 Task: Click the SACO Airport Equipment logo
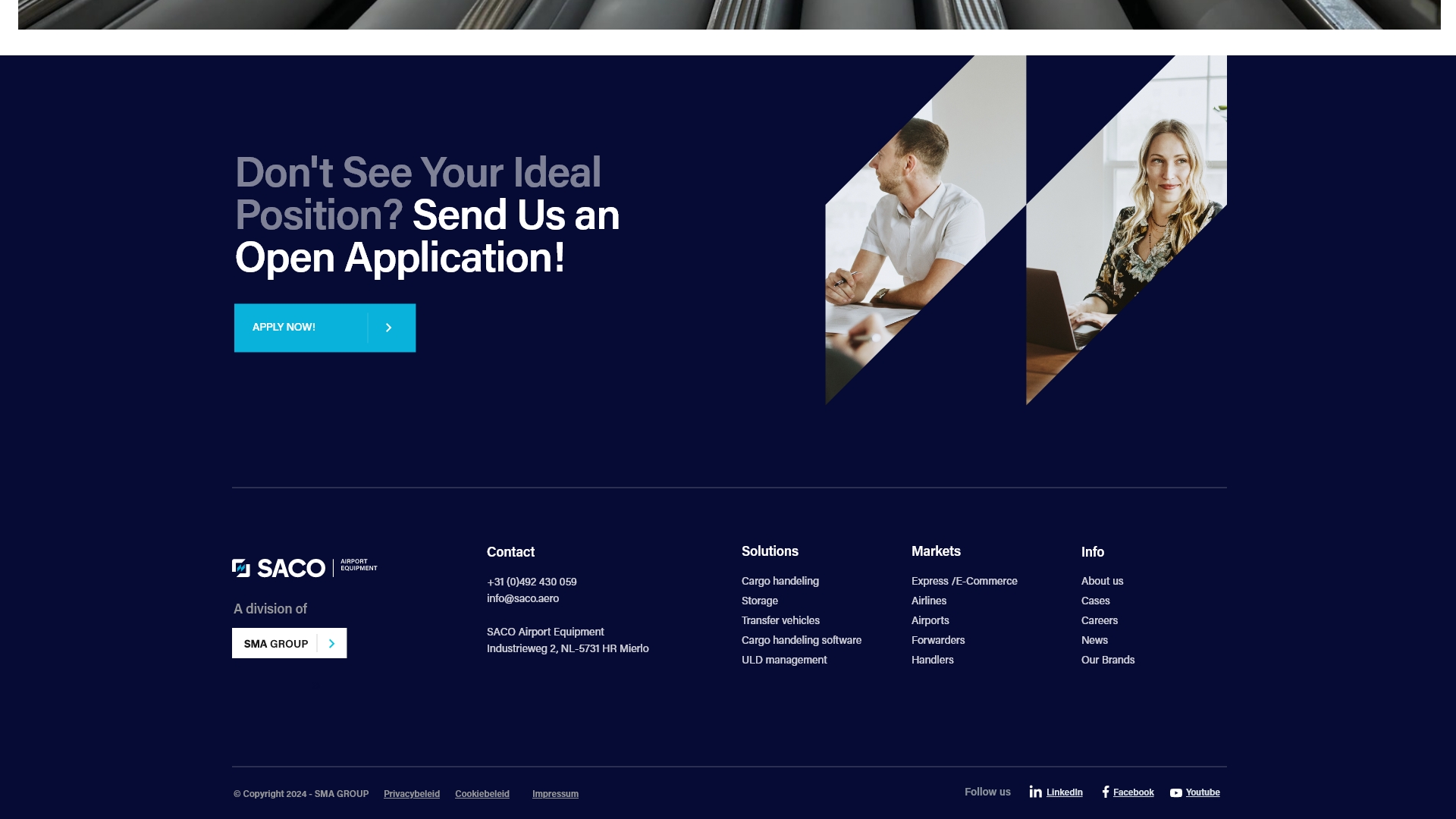tap(305, 568)
